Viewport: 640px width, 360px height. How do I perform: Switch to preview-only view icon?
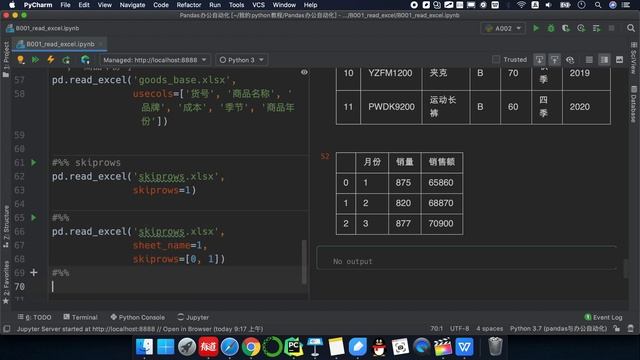619,60
